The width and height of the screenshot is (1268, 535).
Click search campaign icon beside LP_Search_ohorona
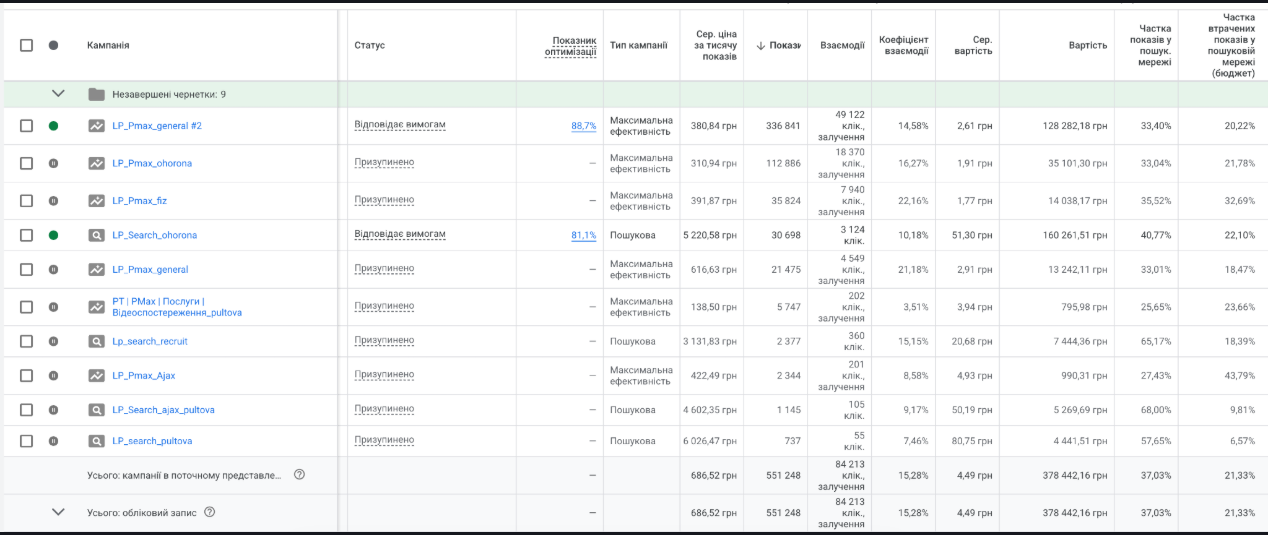[96, 235]
